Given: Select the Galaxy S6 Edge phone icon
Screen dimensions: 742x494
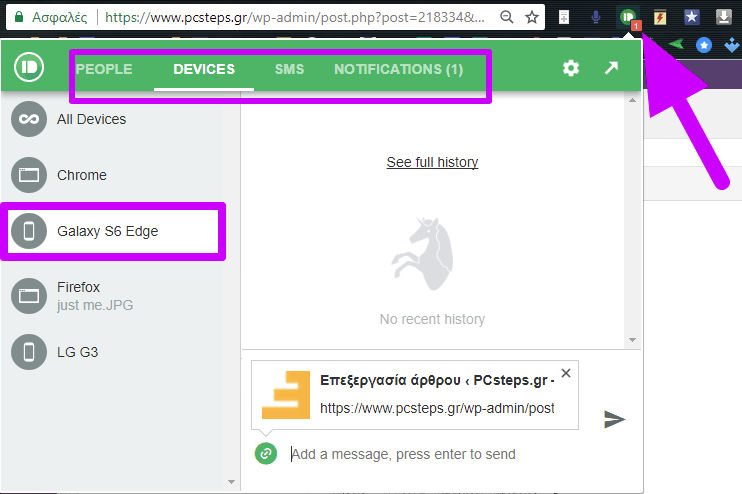Looking at the screenshot, I should 29,231.
